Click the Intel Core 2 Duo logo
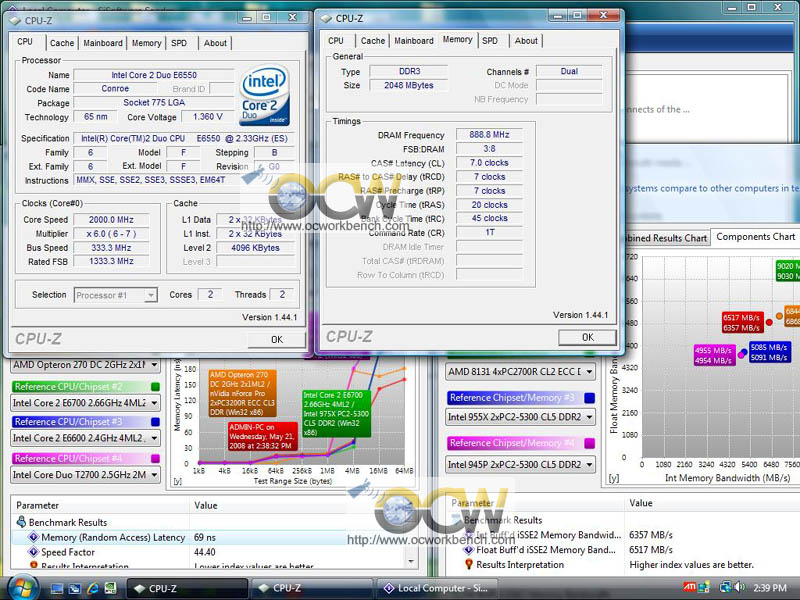The height and width of the screenshot is (600, 800). pos(264,95)
